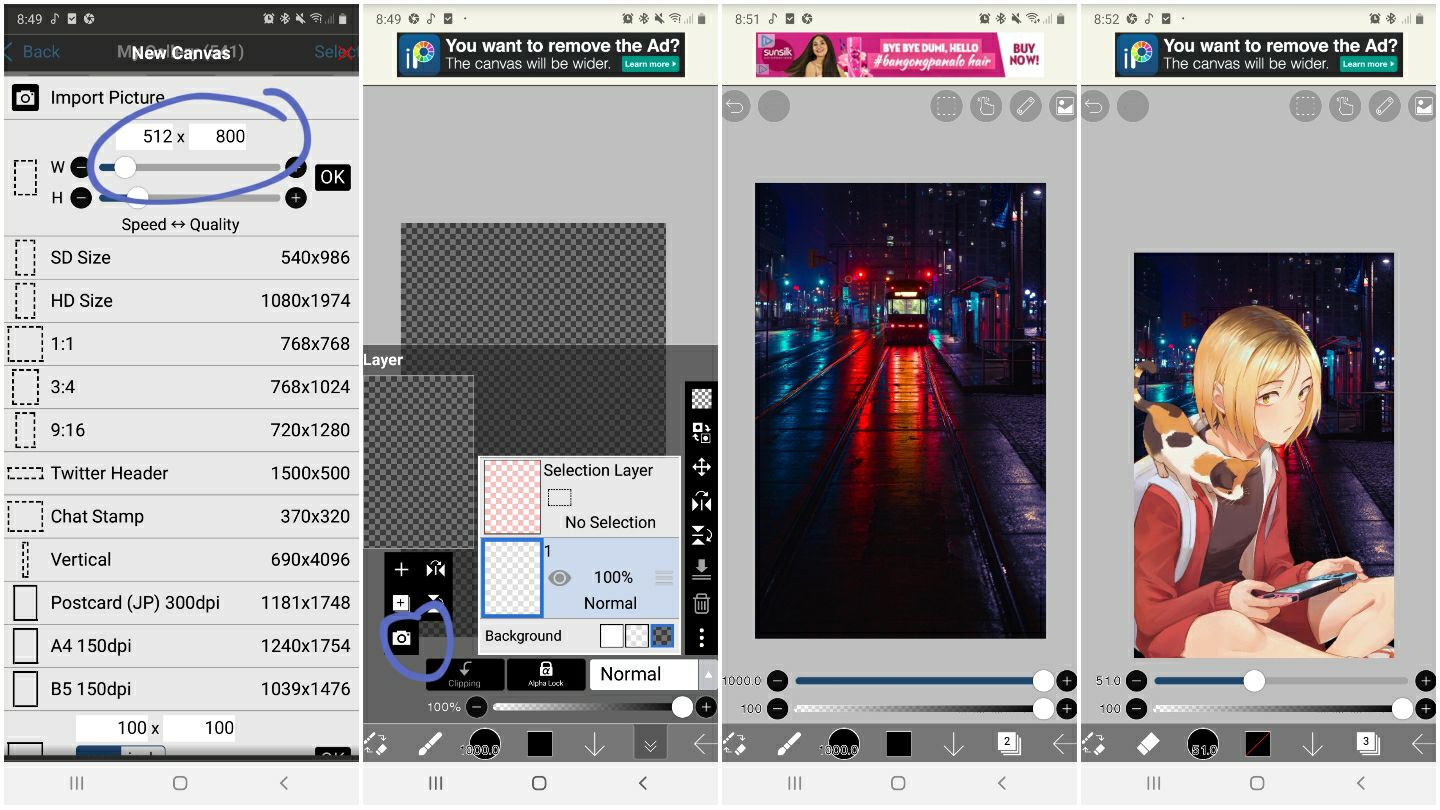Open the Normal blending mode dropdown
The image size is (1440, 810).
653,674
